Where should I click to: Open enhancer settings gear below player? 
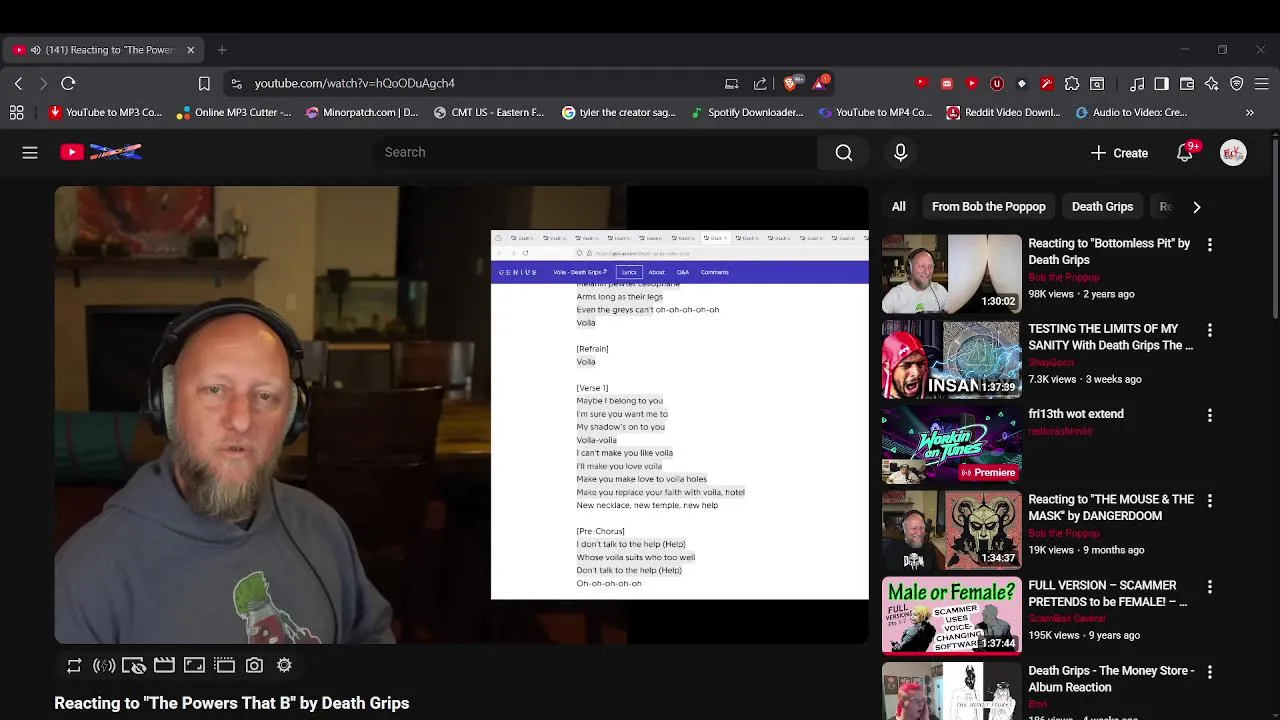coord(284,665)
